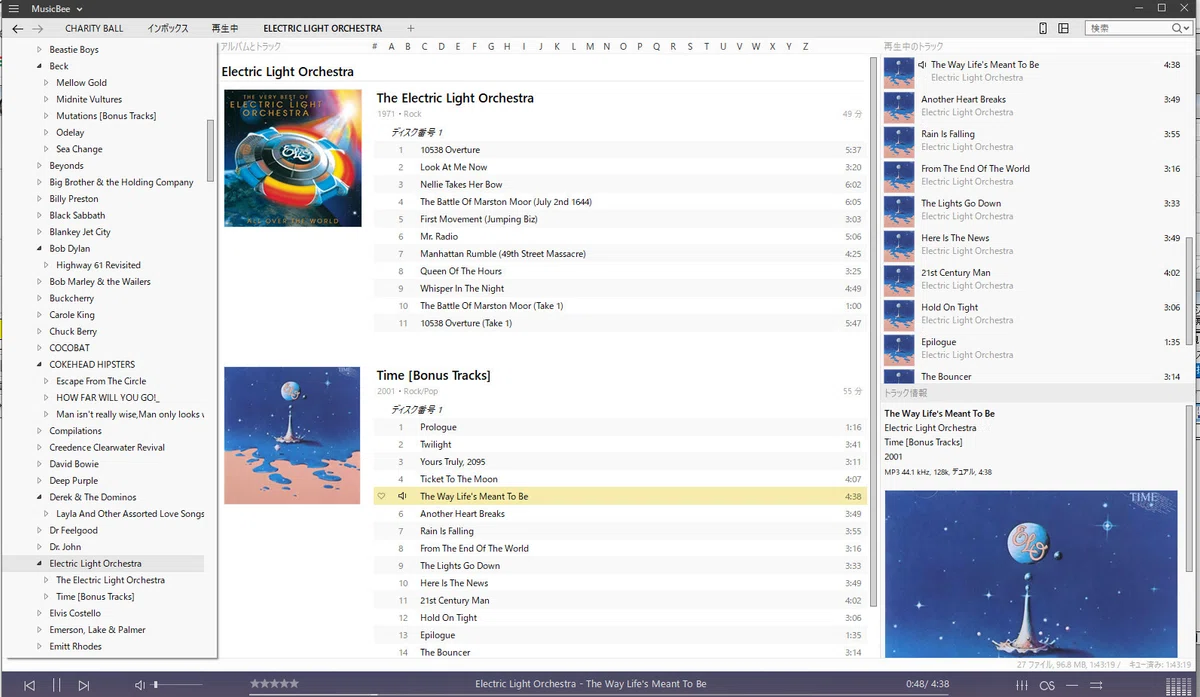Open Time [Bonus Tracks] album title
The height and width of the screenshot is (697, 1200).
(x=433, y=375)
